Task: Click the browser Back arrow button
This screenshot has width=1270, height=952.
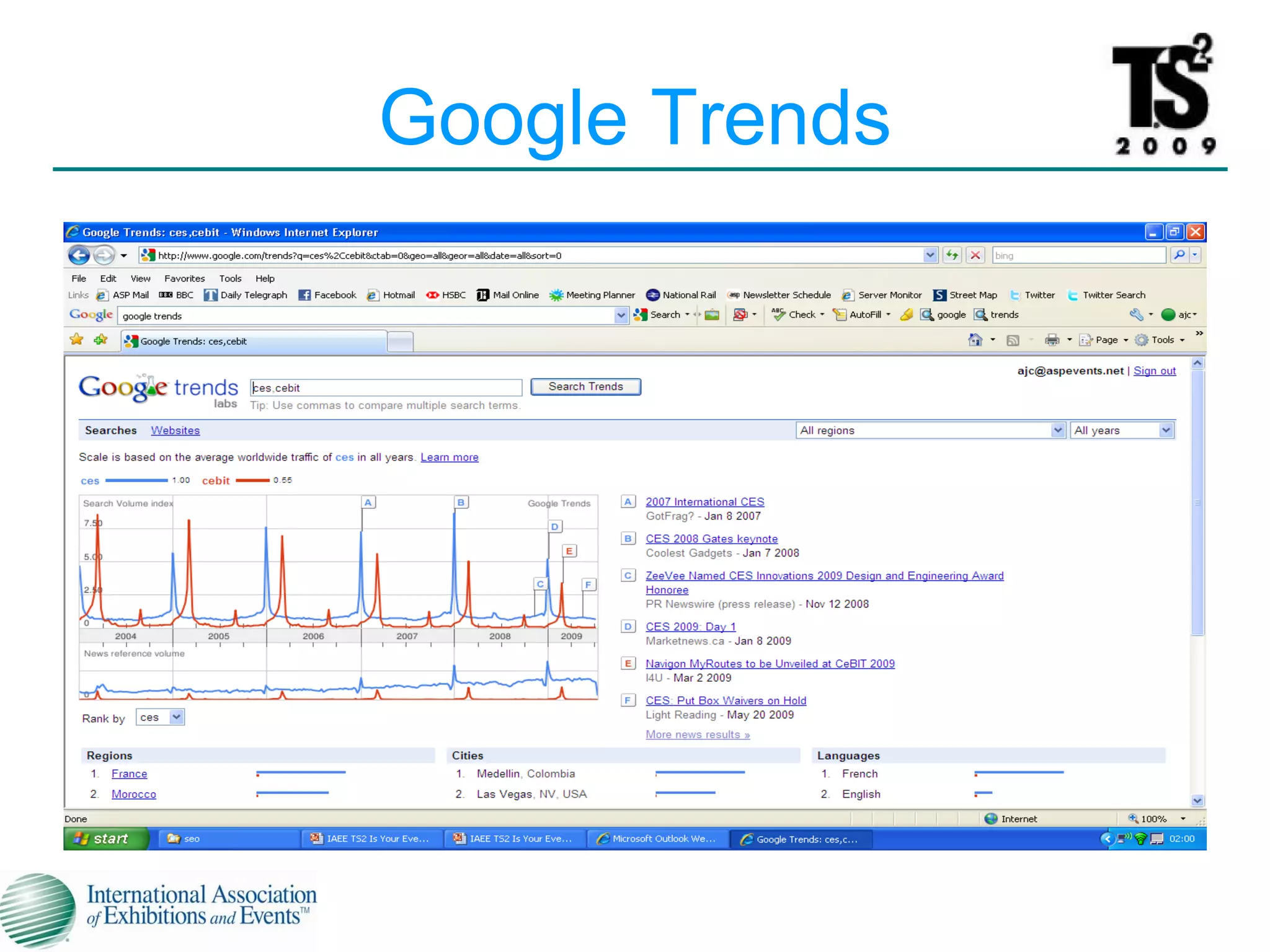Action: point(79,255)
